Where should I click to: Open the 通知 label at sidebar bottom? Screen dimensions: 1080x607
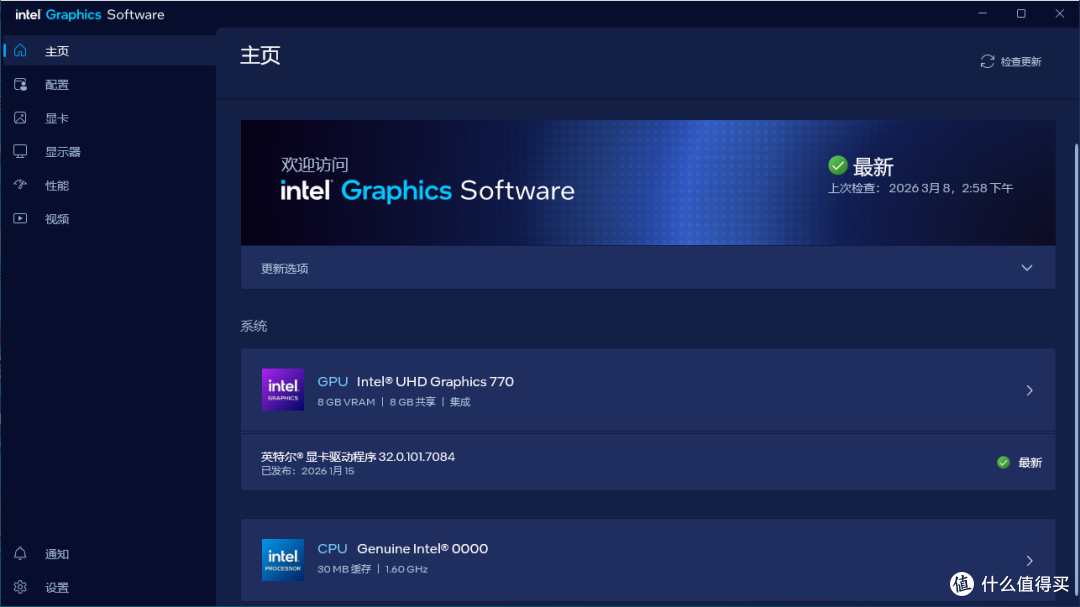(56, 554)
